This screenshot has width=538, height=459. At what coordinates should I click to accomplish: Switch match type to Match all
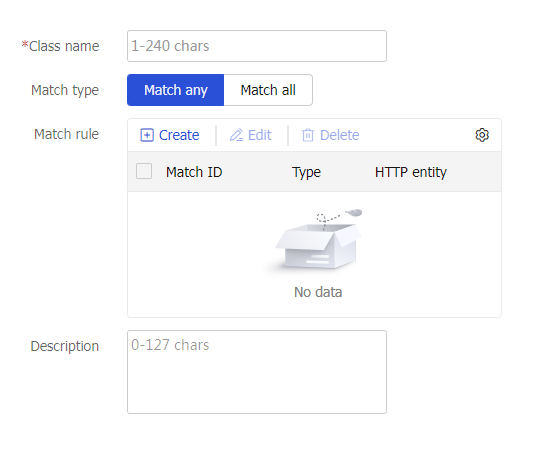(x=268, y=90)
